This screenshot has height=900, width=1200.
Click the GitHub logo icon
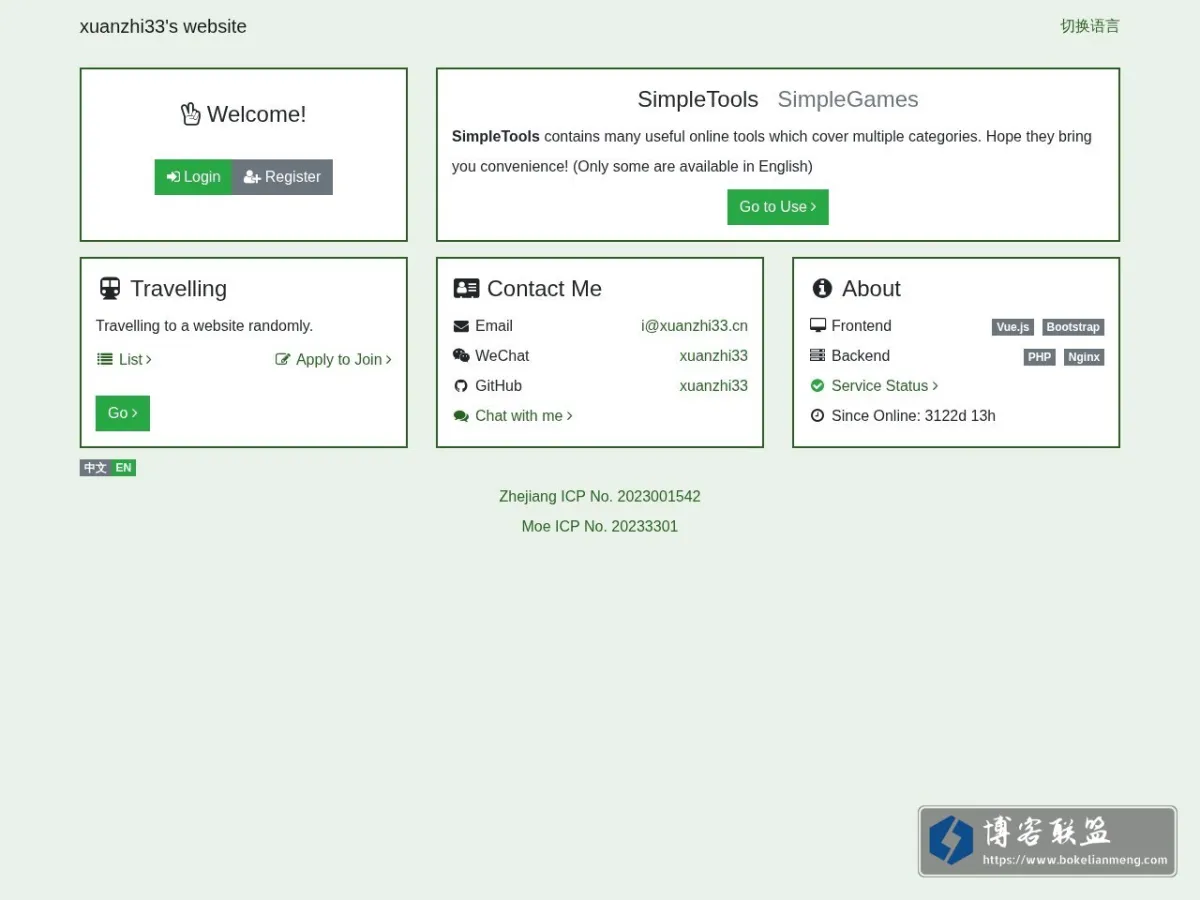tap(461, 386)
